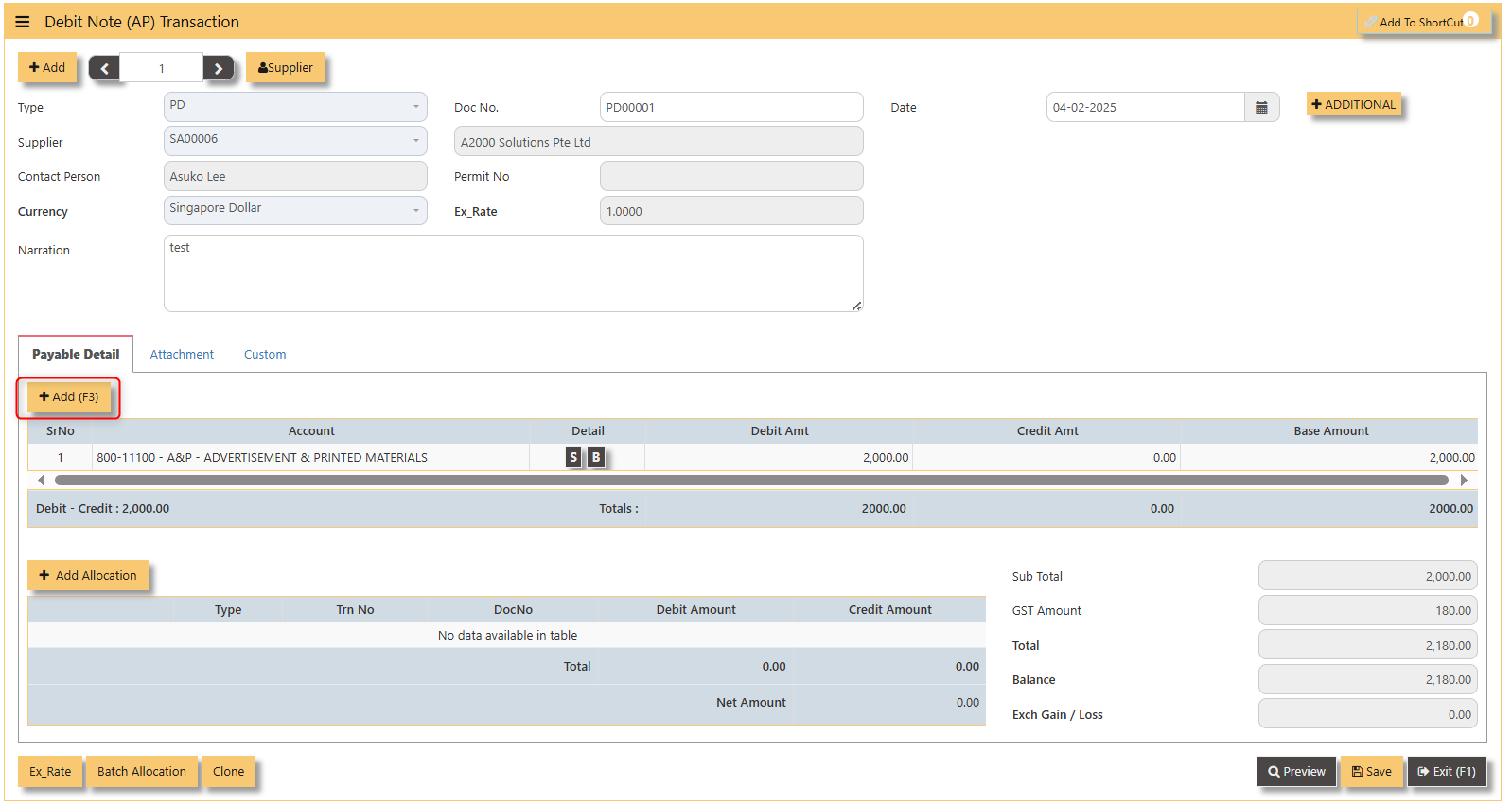The image size is (1512, 806).
Task: Click the Contact Person field Asuko Lee
Action: 295,176
